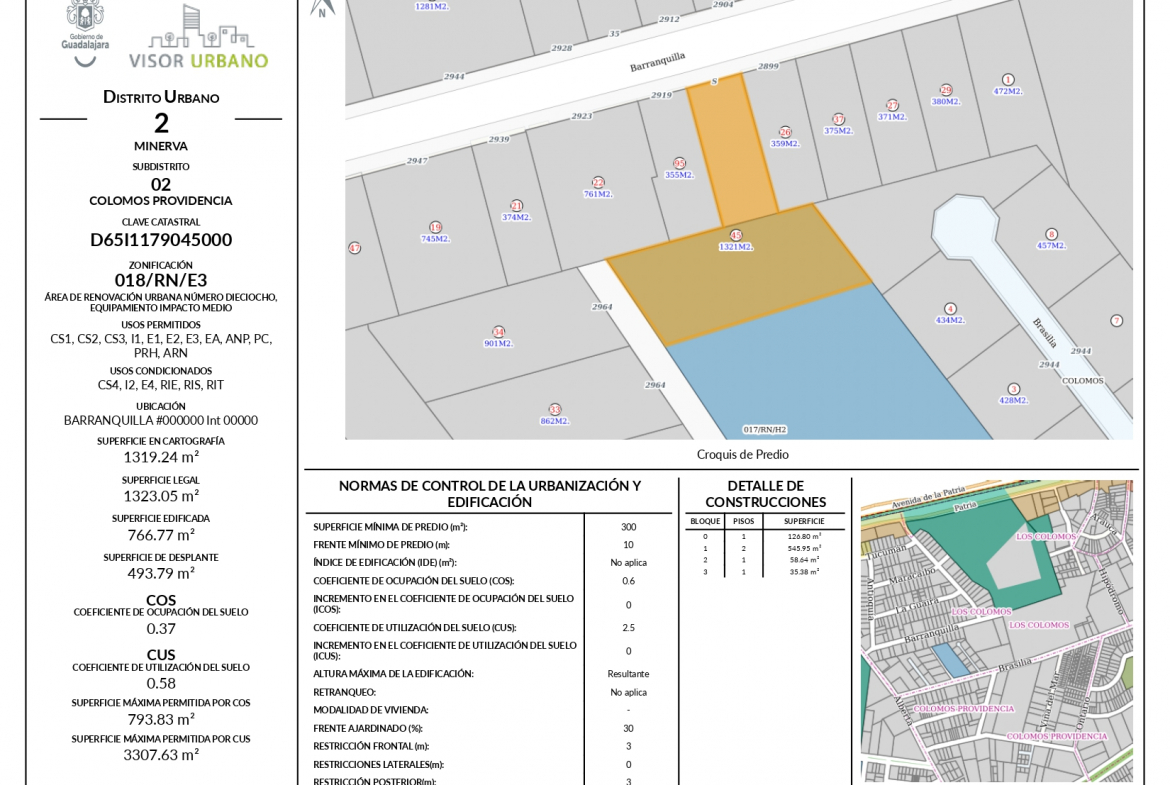The width and height of the screenshot is (1170, 785).
Task: Click lot marker 1 with 472M2 area
Action: [1008, 80]
